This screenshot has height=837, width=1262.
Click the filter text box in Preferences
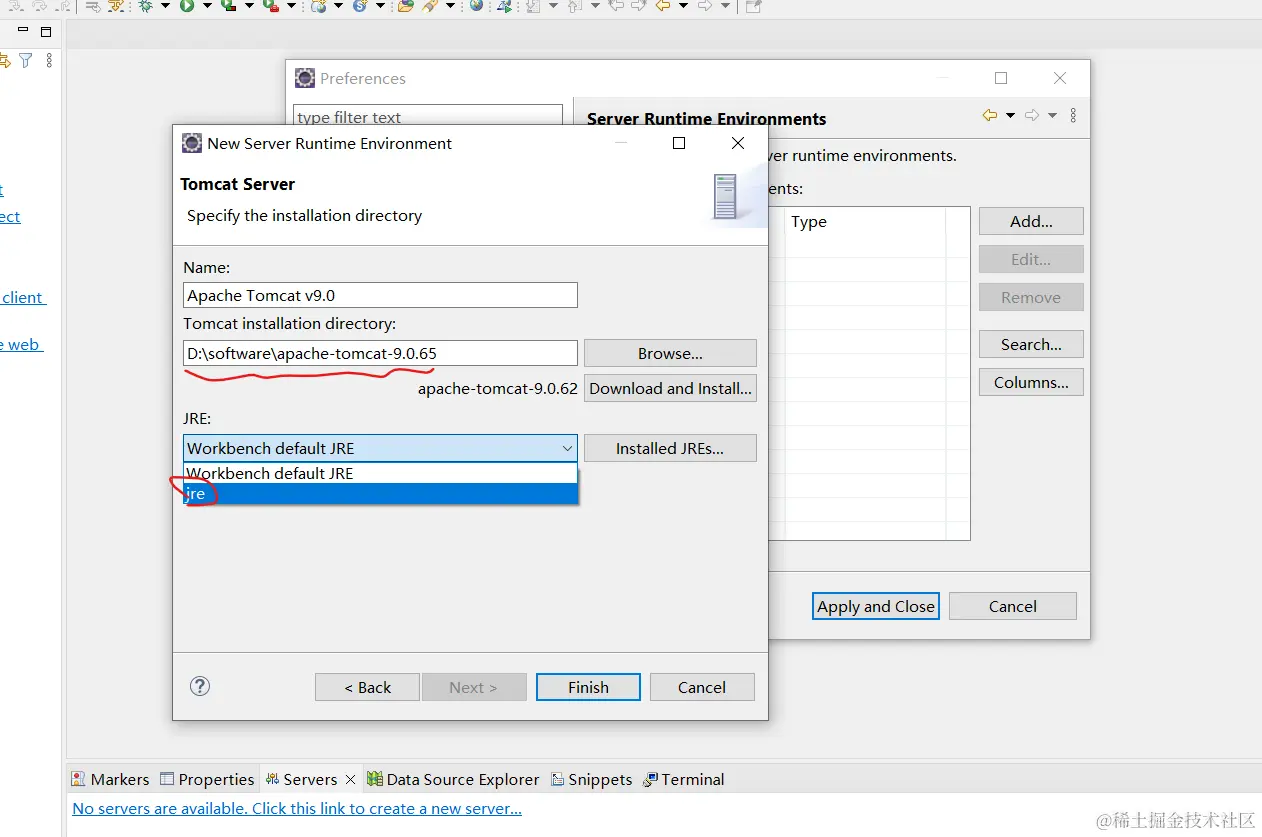(x=428, y=116)
